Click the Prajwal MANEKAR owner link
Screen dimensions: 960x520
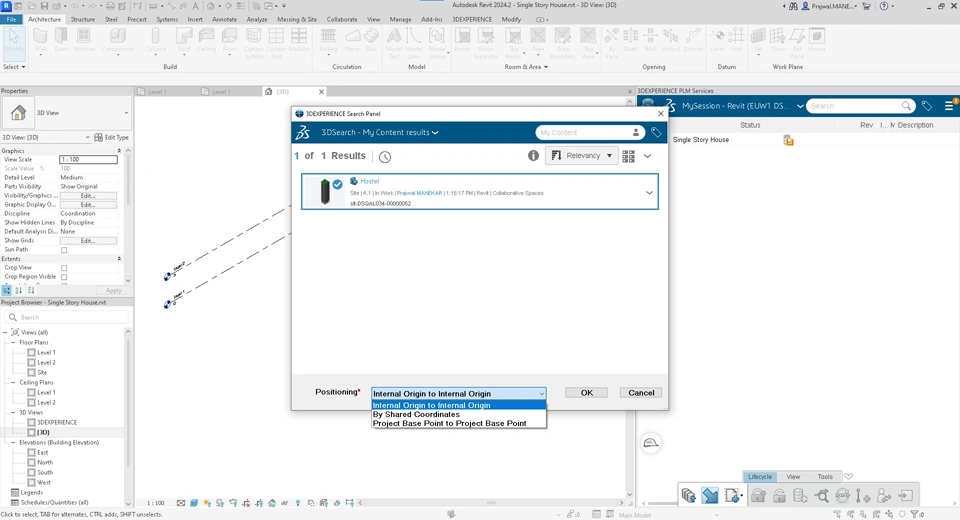tap(419, 193)
